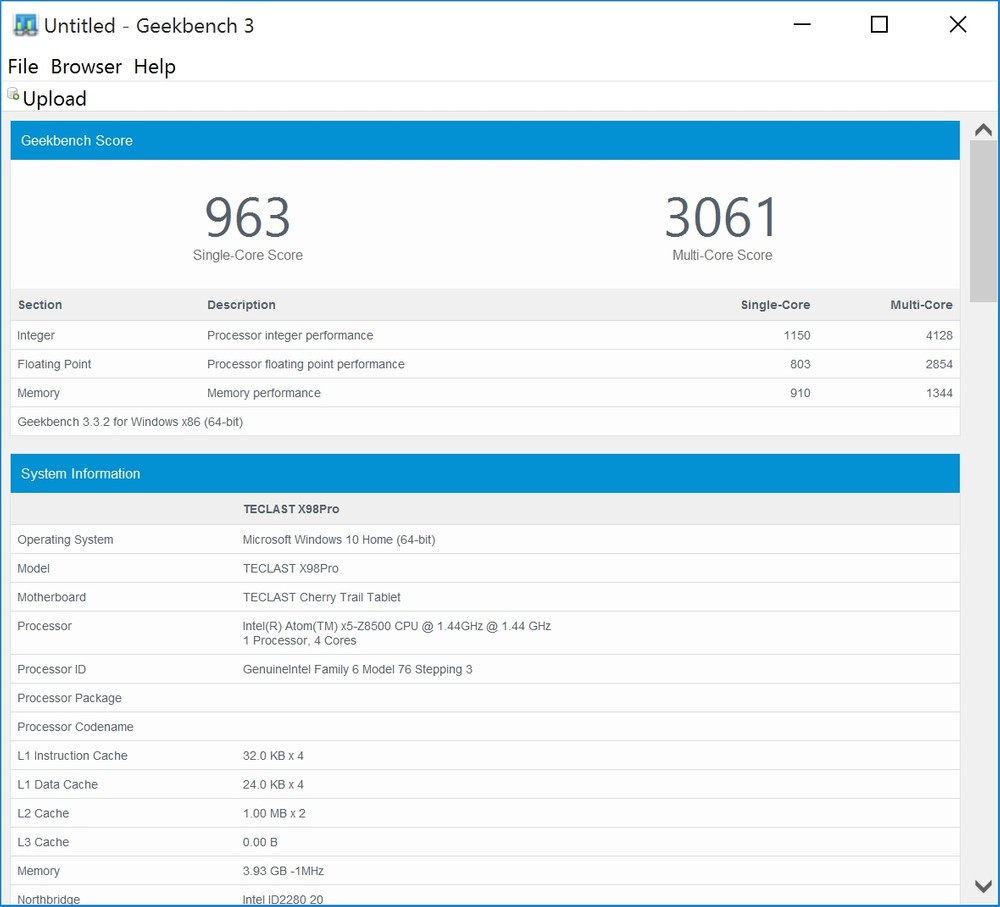Upload the benchmark results
This screenshot has width=1000, height=907.
47,98
